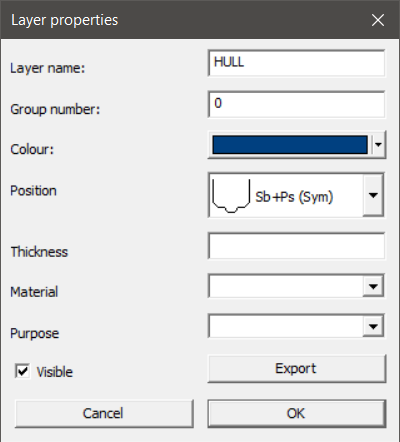Expand the Purpose dropdown arrow

[x=373, y=326]
